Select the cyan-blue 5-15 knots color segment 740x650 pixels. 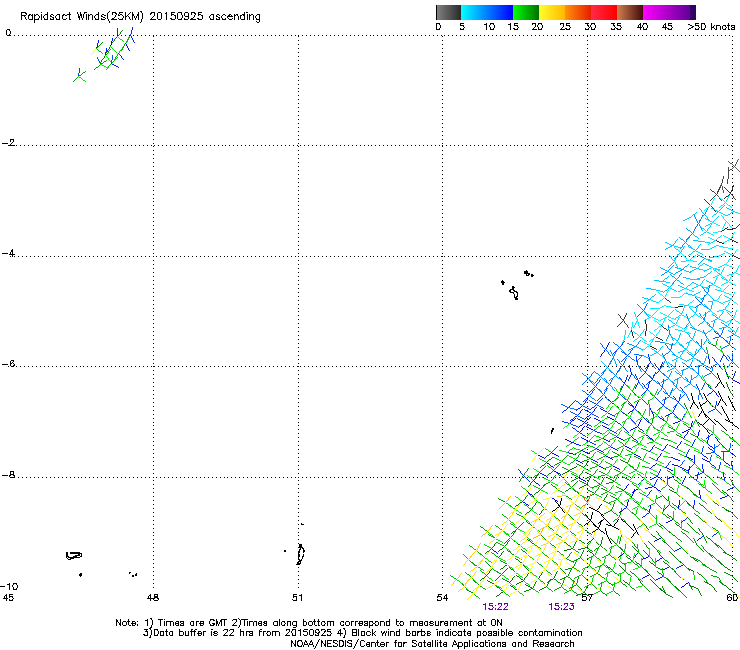coord(487,12)
